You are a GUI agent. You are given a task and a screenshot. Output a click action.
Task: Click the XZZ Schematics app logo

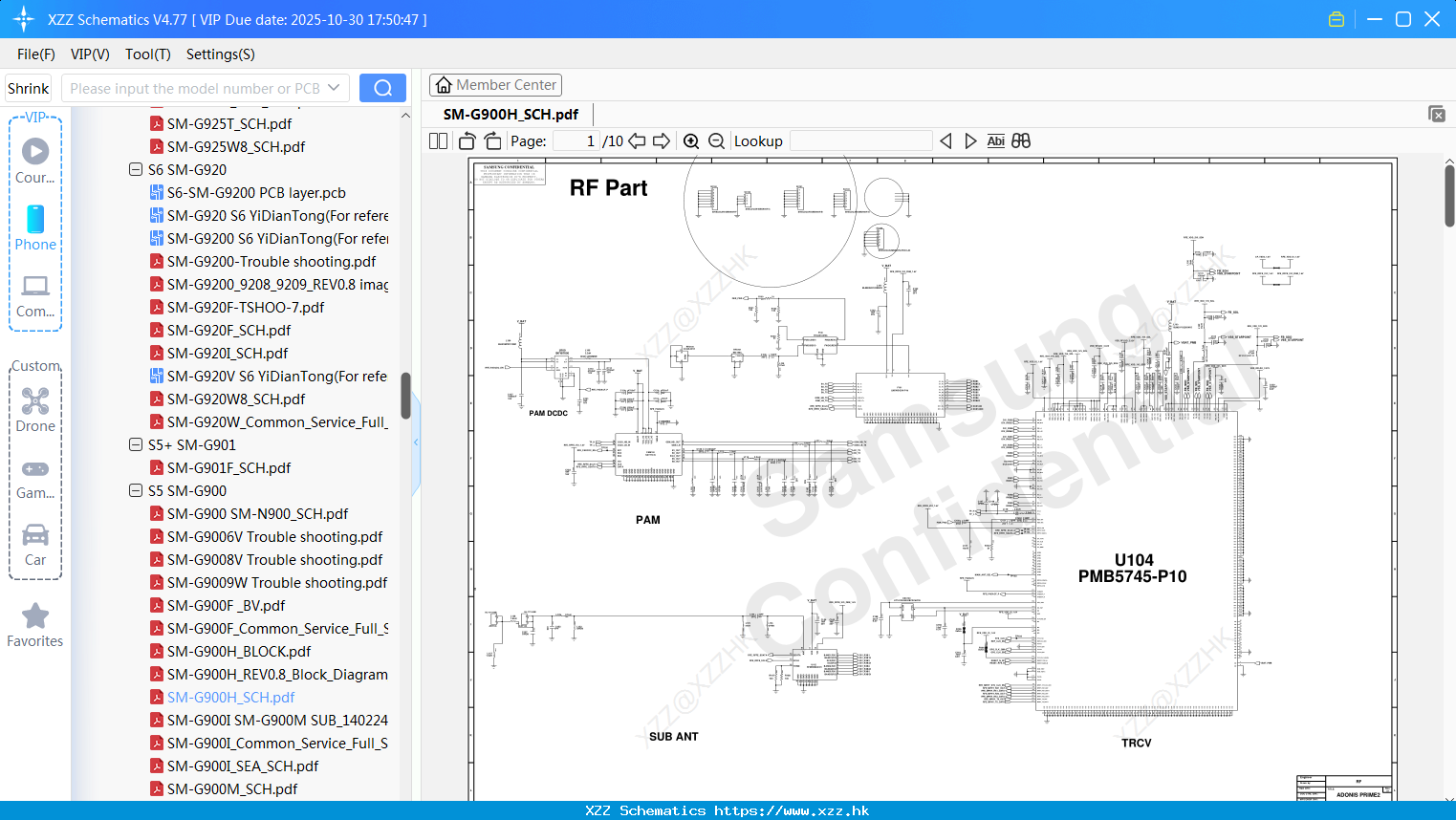click(x=23, y=19)
